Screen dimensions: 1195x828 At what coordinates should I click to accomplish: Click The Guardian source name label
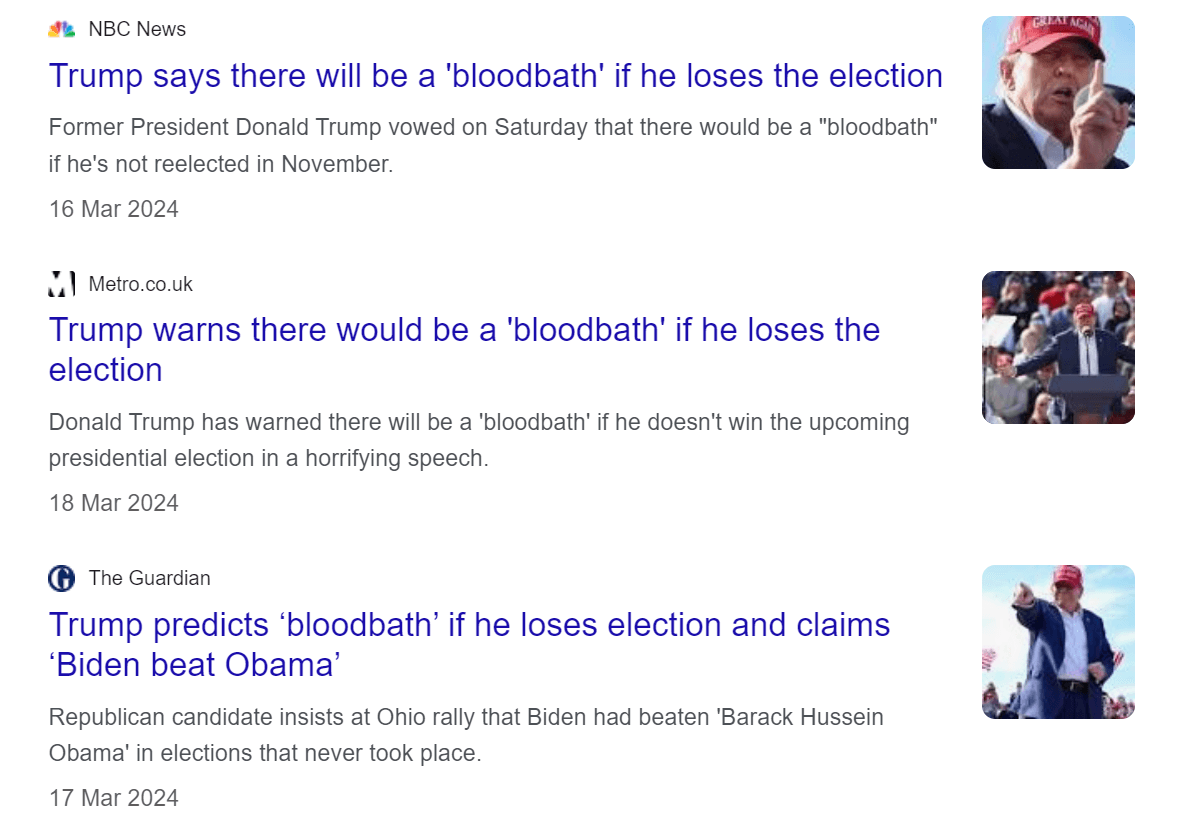(x=149, y=578)
